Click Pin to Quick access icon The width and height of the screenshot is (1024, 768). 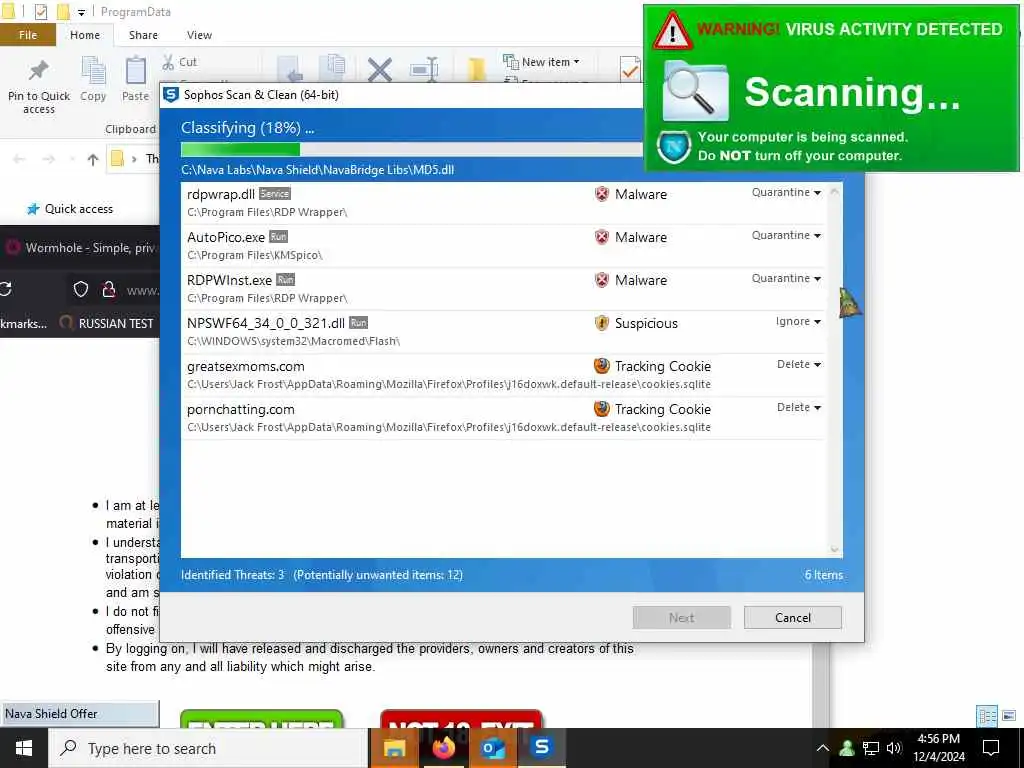[x=39, y=70]
